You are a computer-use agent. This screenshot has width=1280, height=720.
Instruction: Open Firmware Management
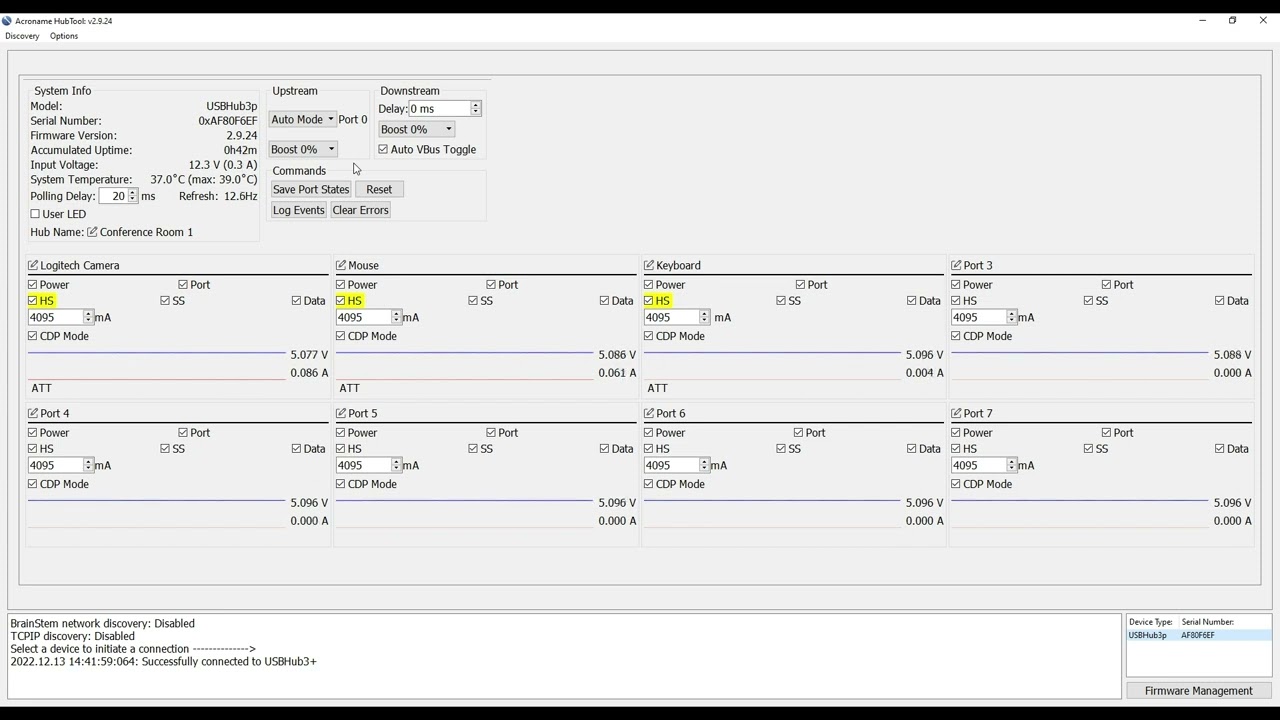pyautogui.click(x=1198, y=691)
